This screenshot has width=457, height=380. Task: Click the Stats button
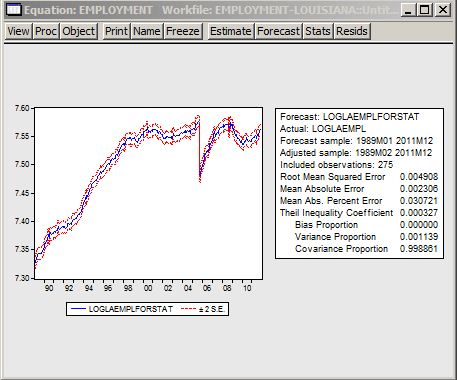(x=318, y=31)
